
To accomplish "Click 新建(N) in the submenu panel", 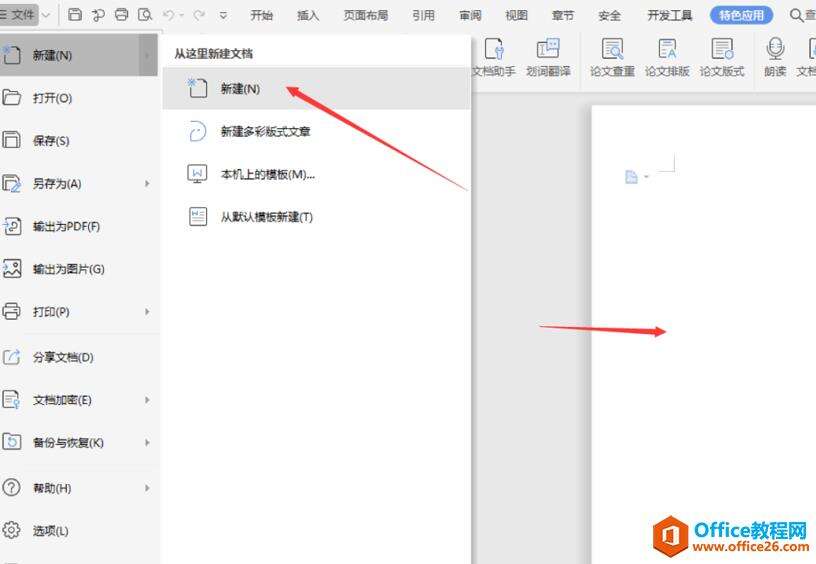I will pos(316,88).
